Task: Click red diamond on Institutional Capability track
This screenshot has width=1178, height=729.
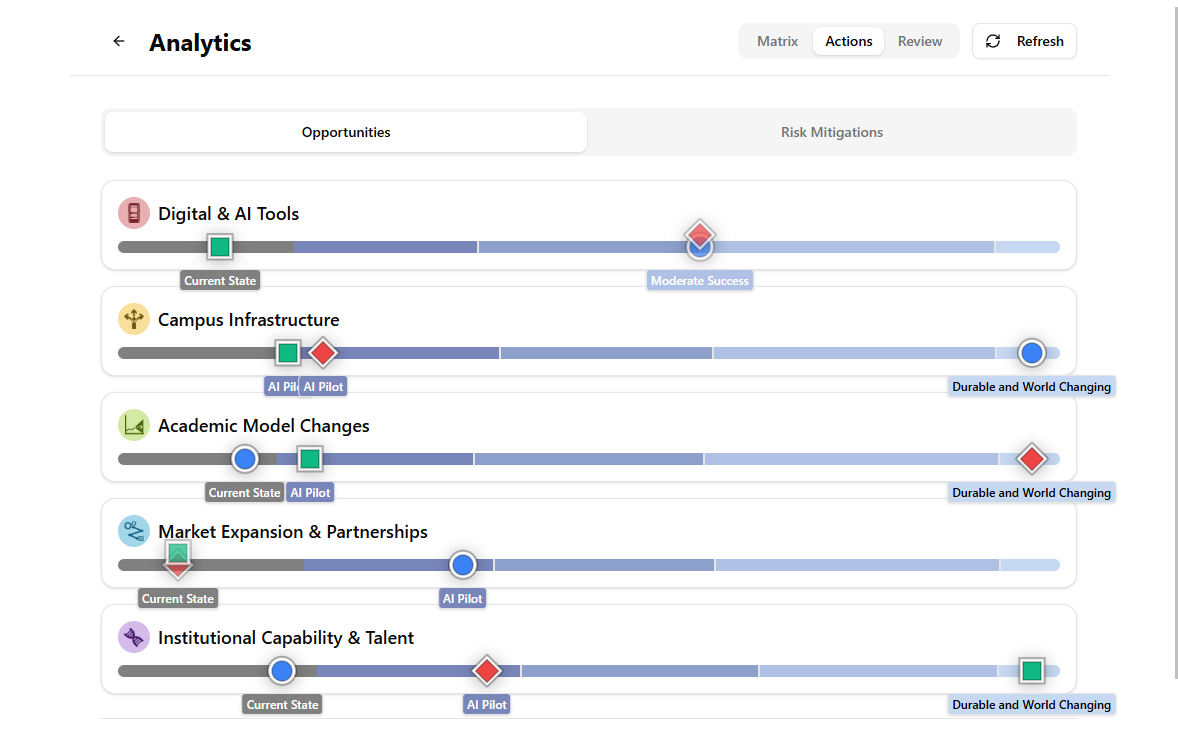Action: [487, 670]
